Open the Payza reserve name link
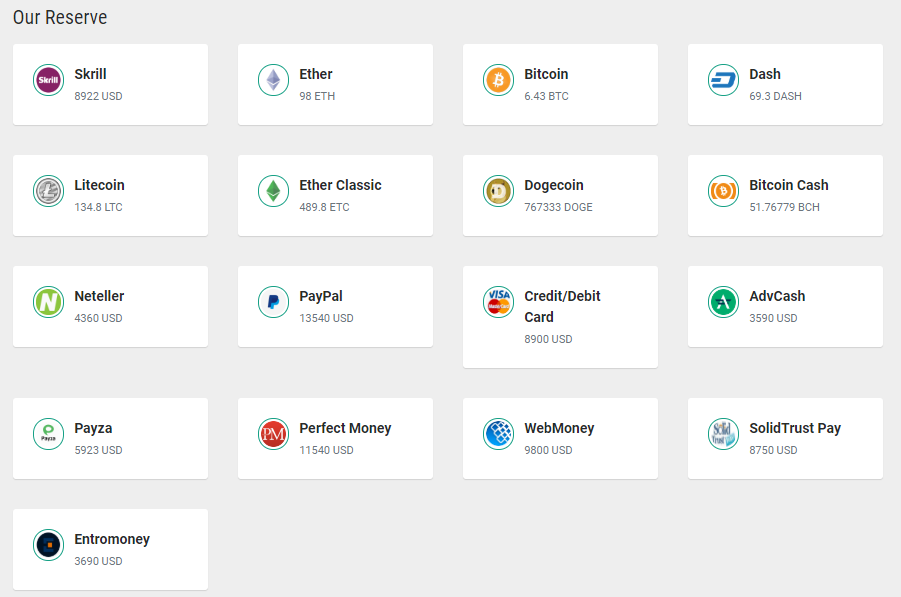The width and height of the screenshot is (901, 597). [93, 428]
